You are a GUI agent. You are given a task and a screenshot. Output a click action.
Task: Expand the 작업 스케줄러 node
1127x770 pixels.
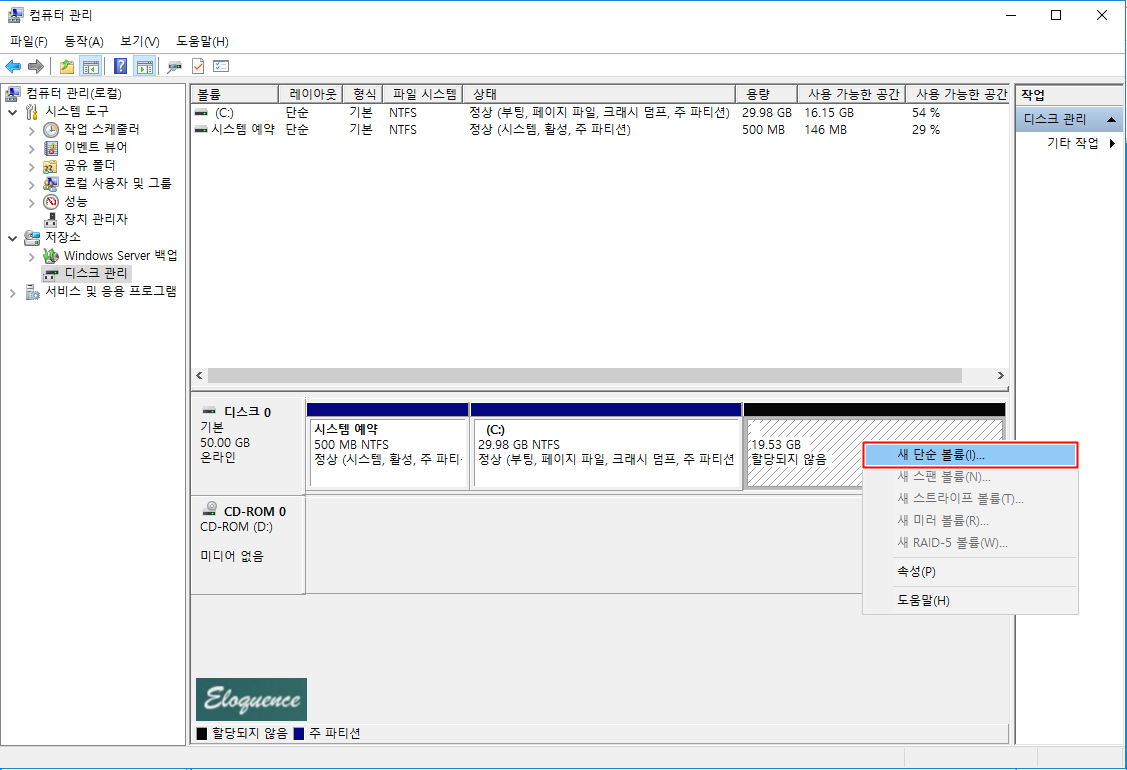click(32, 130)
